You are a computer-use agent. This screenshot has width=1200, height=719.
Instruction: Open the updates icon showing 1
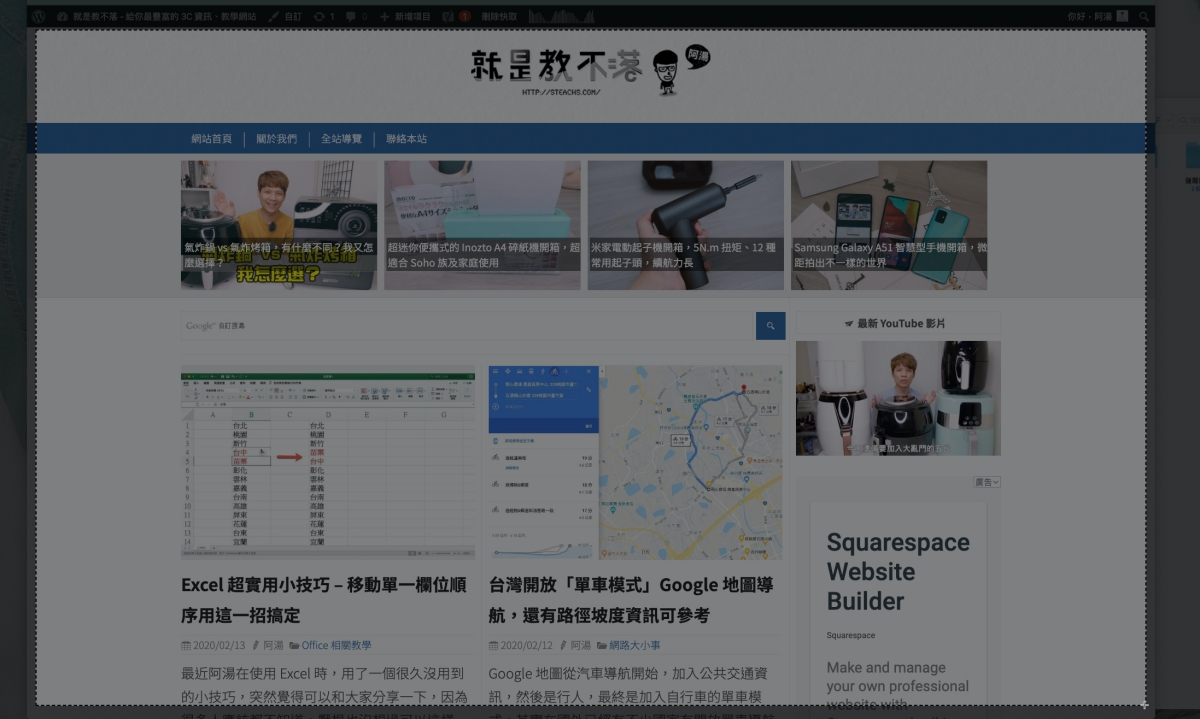click(324, 17)
